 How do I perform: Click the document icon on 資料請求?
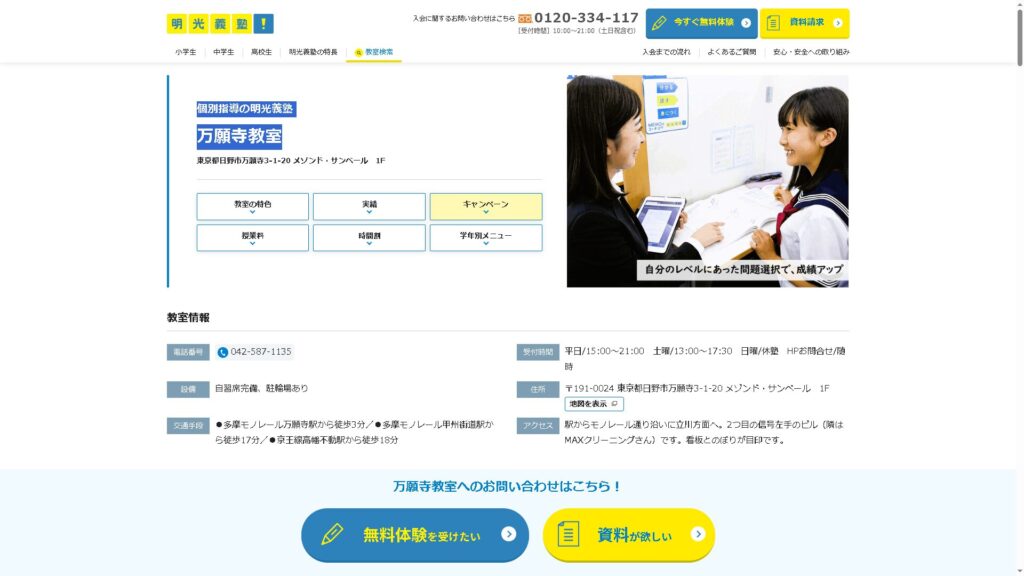pyautogui.click(x=773, y=23)
